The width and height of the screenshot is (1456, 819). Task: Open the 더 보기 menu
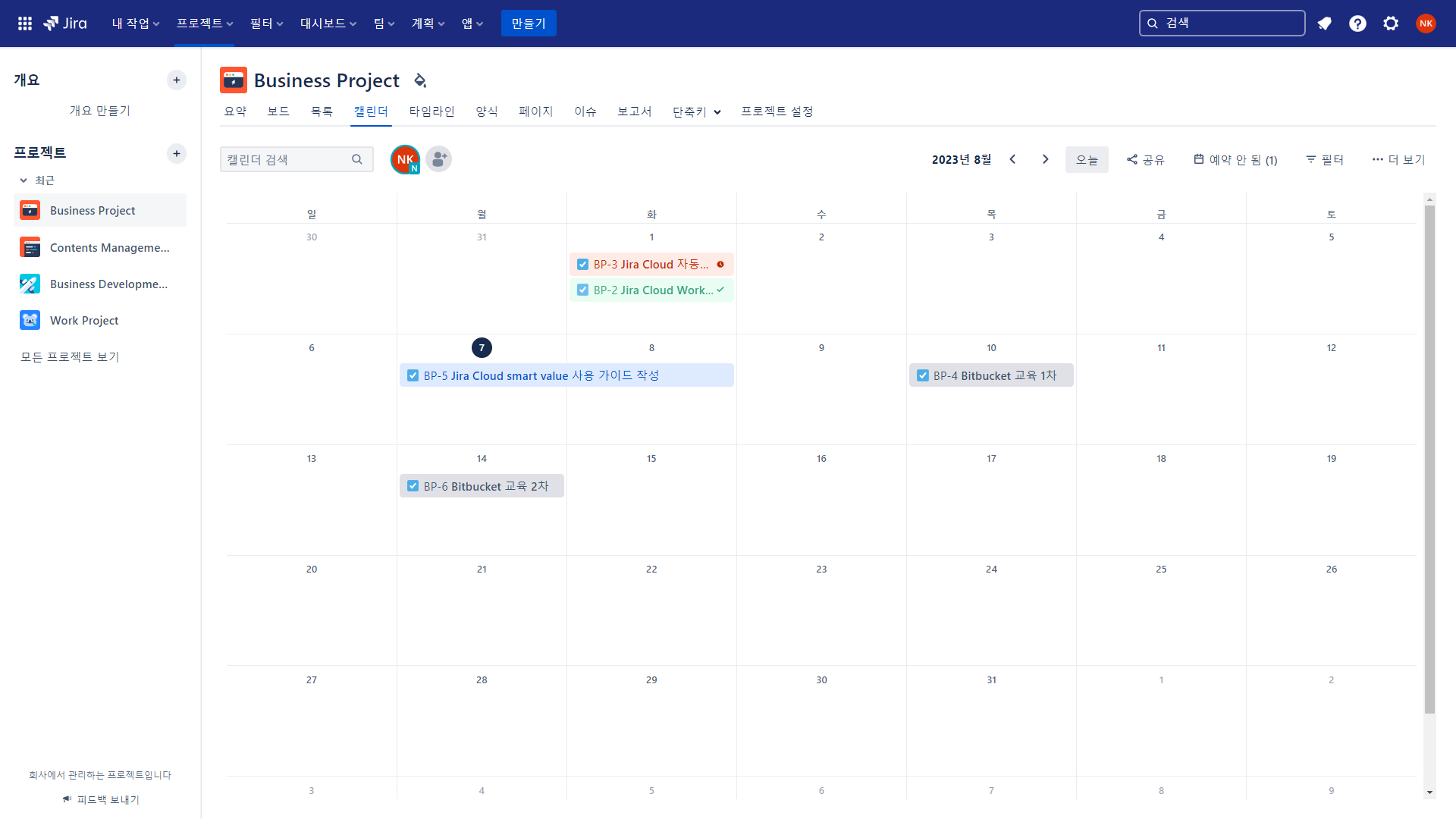click(x=1399, y=159)
